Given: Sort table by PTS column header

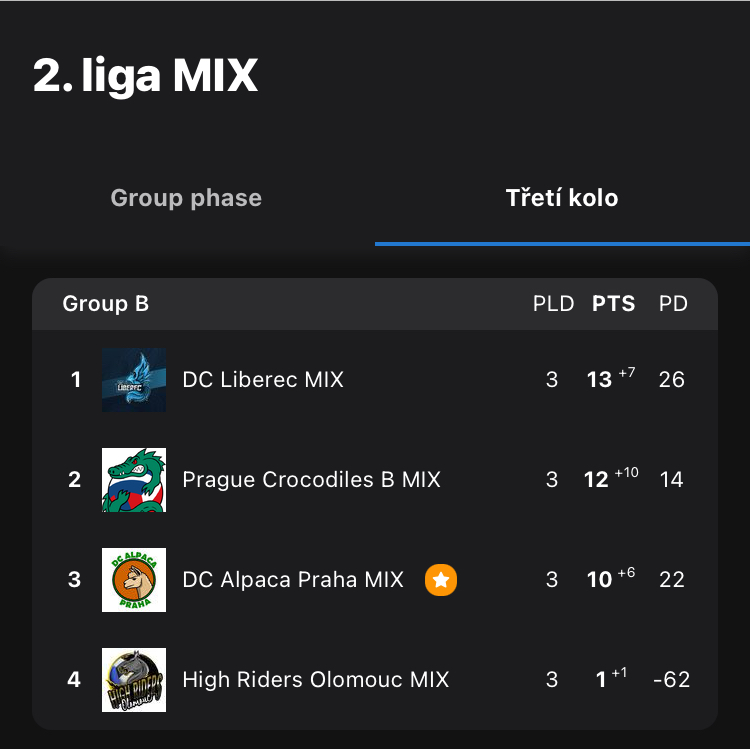Looking at the screenshot, I should 614,304.
